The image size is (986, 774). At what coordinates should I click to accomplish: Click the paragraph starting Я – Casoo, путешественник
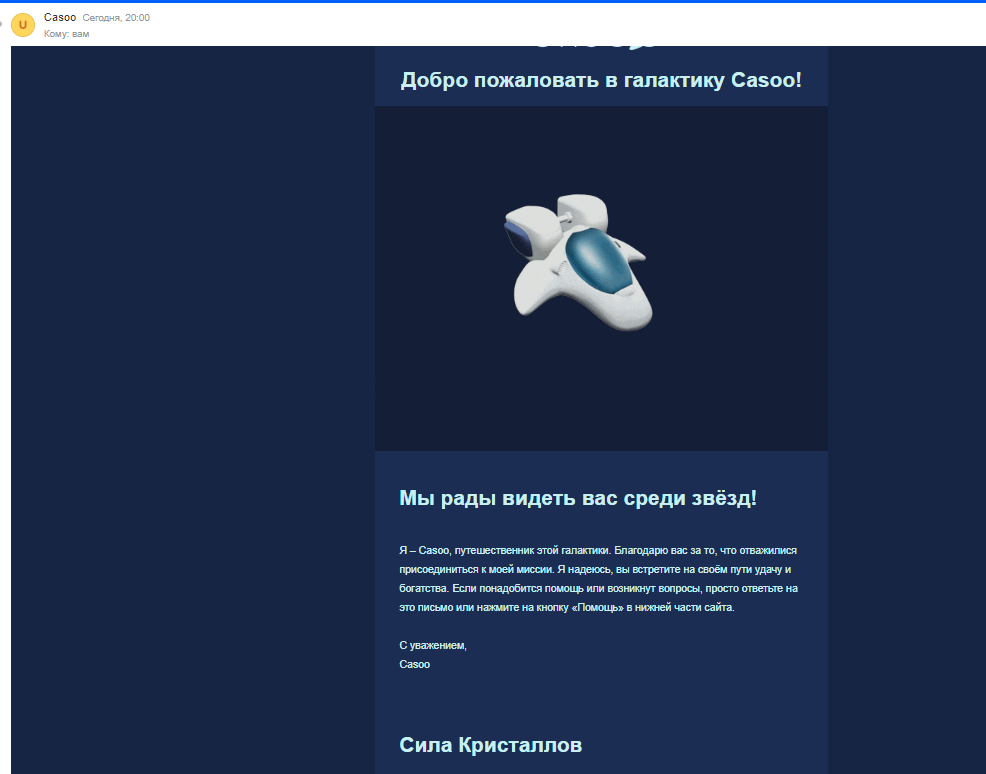(x=599, y=578)
